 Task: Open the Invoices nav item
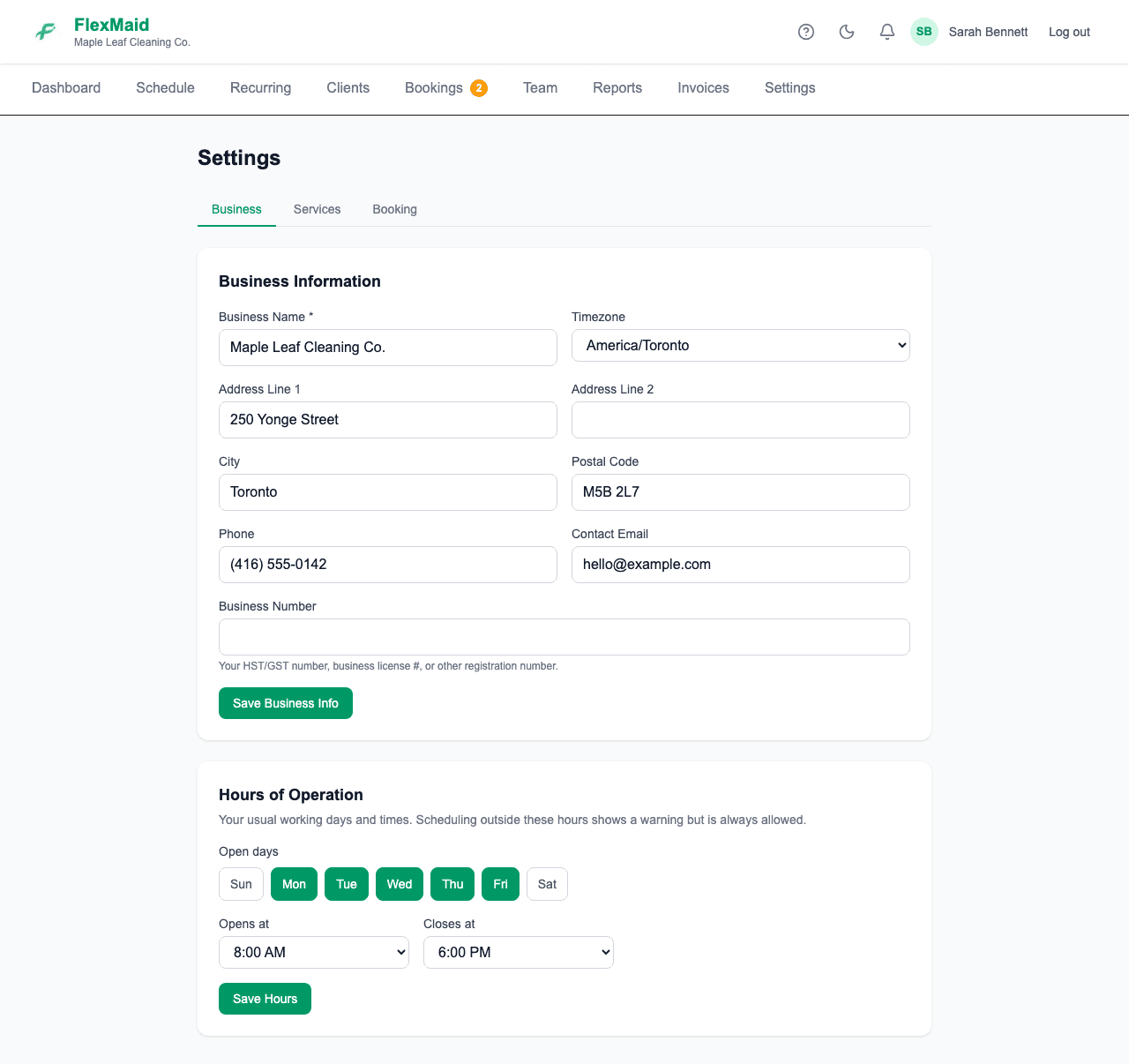pos(703,88)
